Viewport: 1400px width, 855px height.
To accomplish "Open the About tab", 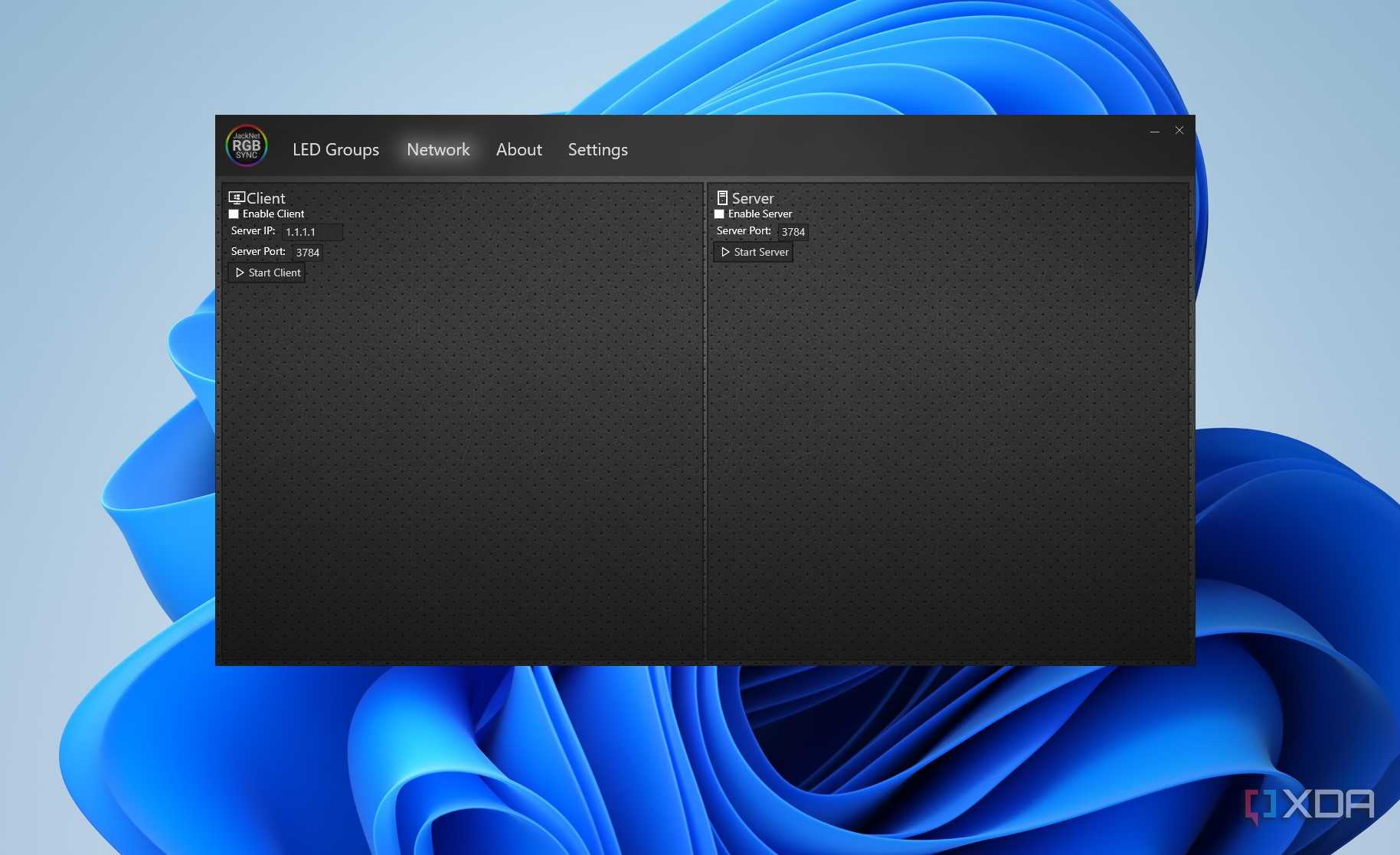I will (x=519, y=150).
